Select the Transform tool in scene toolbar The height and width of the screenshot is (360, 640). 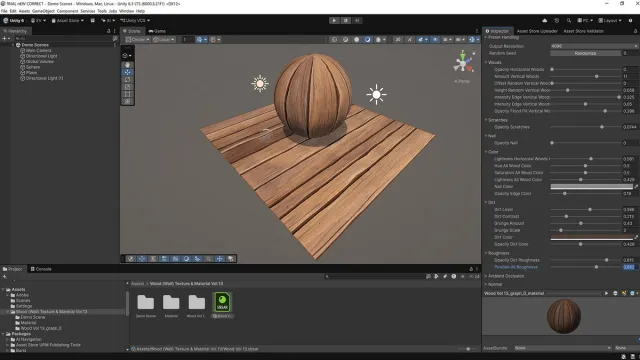(x=127, y=101)
